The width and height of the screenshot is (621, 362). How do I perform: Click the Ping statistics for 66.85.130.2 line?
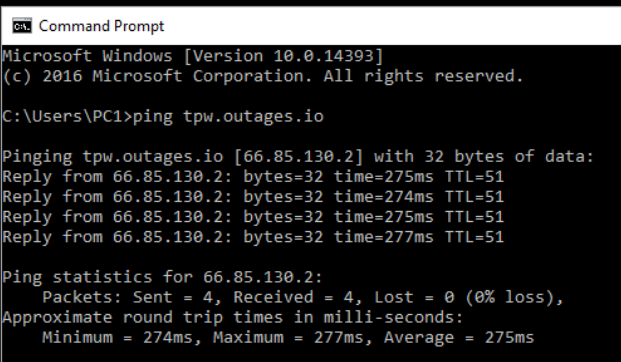point(162,277)
